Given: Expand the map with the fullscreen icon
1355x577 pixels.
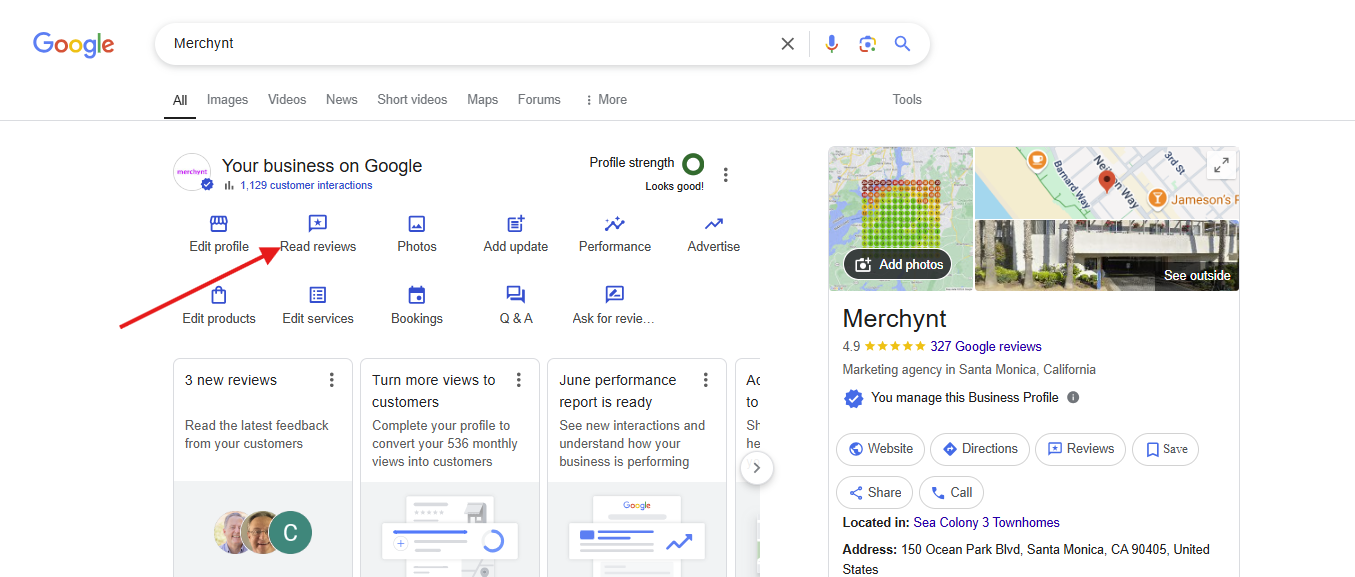Looking at the screenshot, I should point(1221,165).
